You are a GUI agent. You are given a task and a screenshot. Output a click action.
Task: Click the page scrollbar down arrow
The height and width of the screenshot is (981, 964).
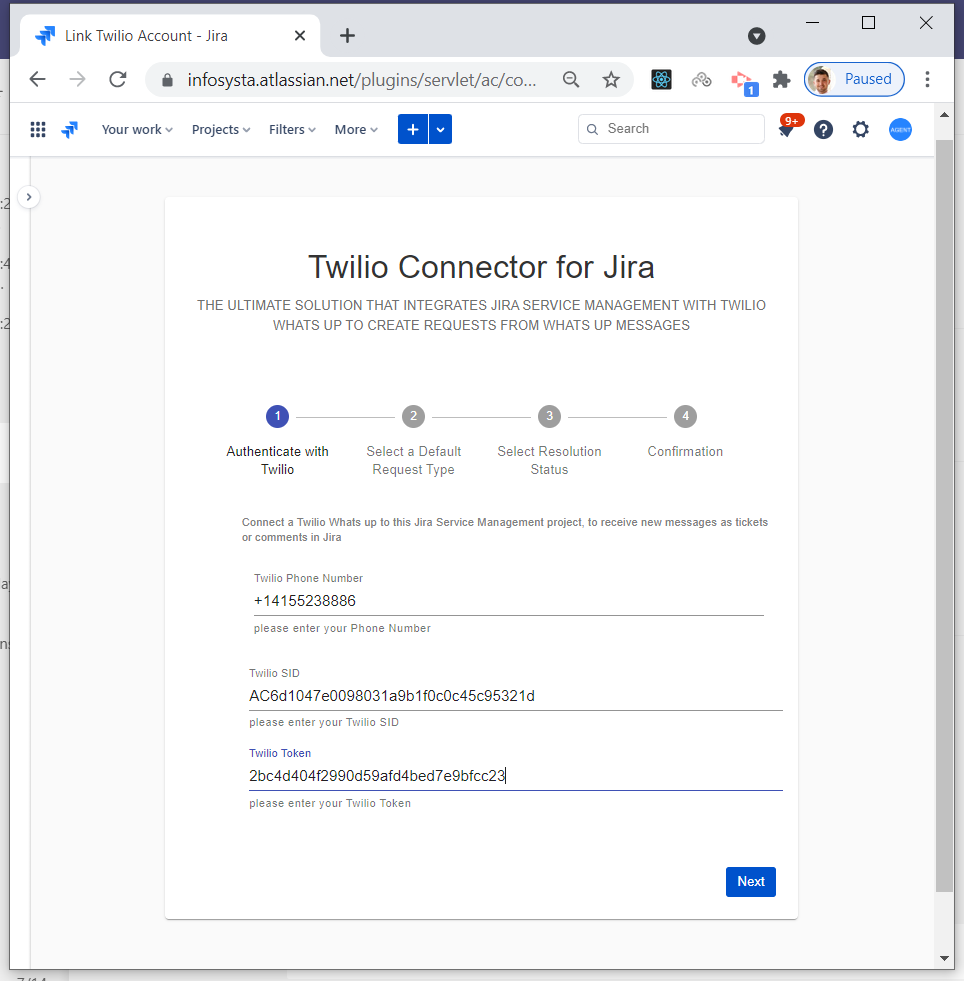pyautogui.click(x=944, y=958)
